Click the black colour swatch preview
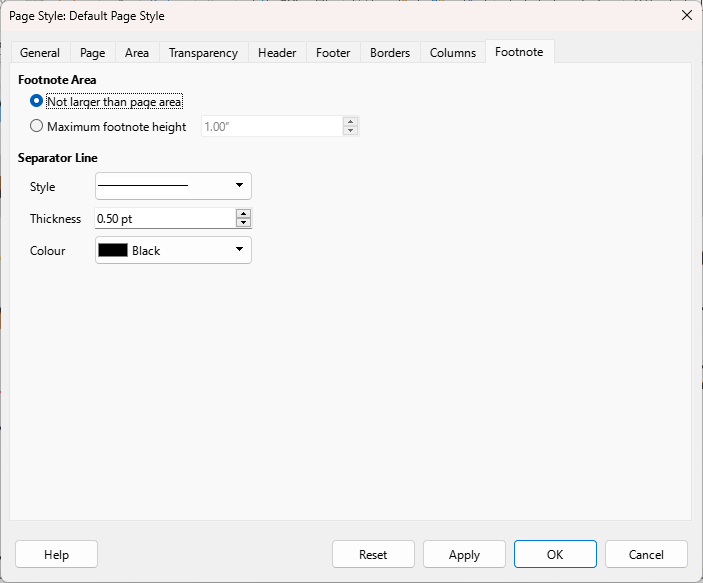 pyautogui.click(x=113, y=250)
